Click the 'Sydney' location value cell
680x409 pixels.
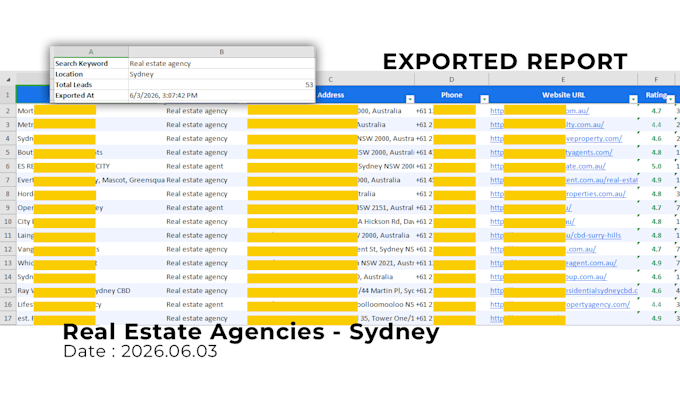[x=222, y=74]
